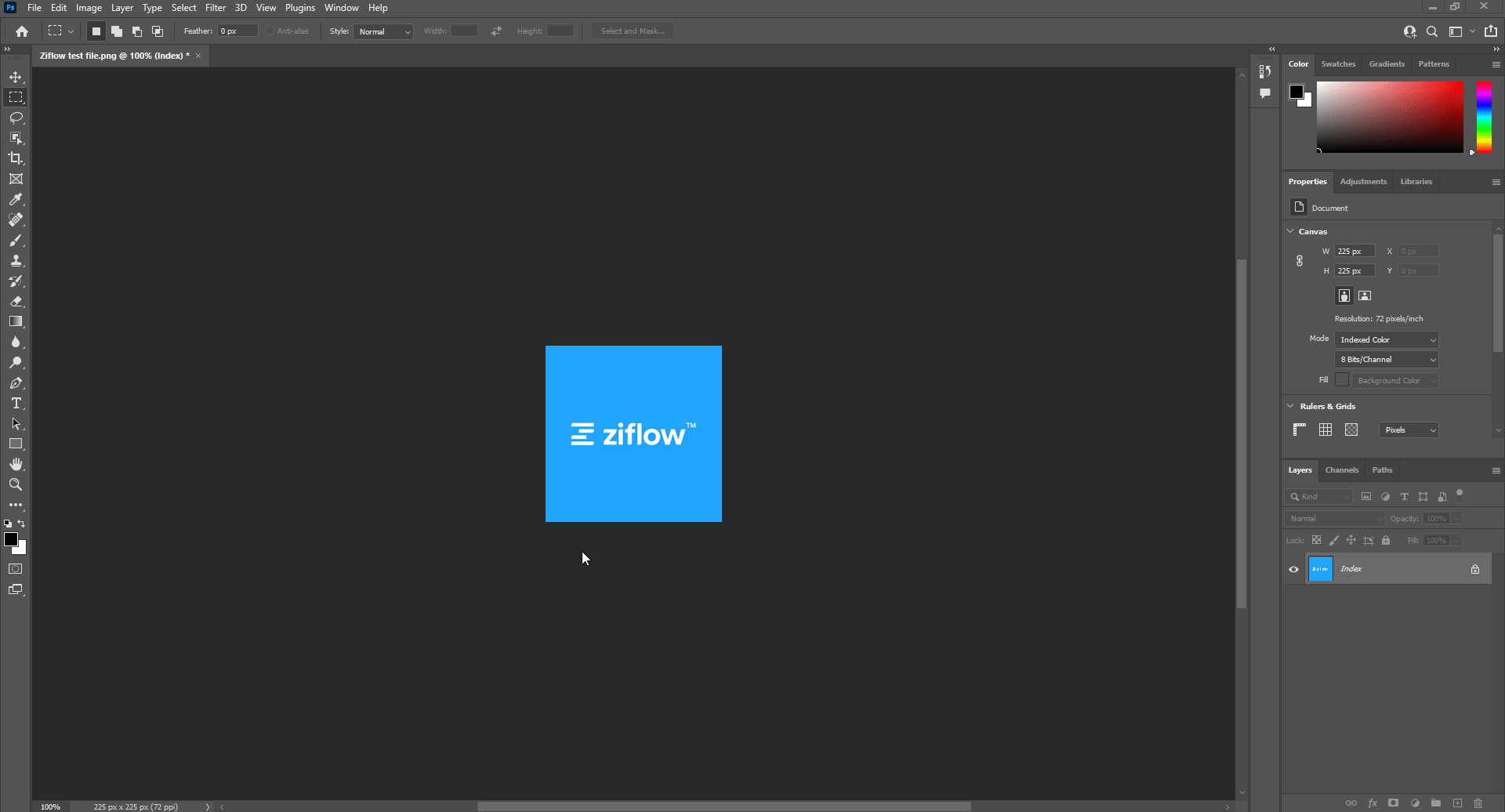Click Share icon at top right
The image size is (1505, 812).
(1491, 31)
